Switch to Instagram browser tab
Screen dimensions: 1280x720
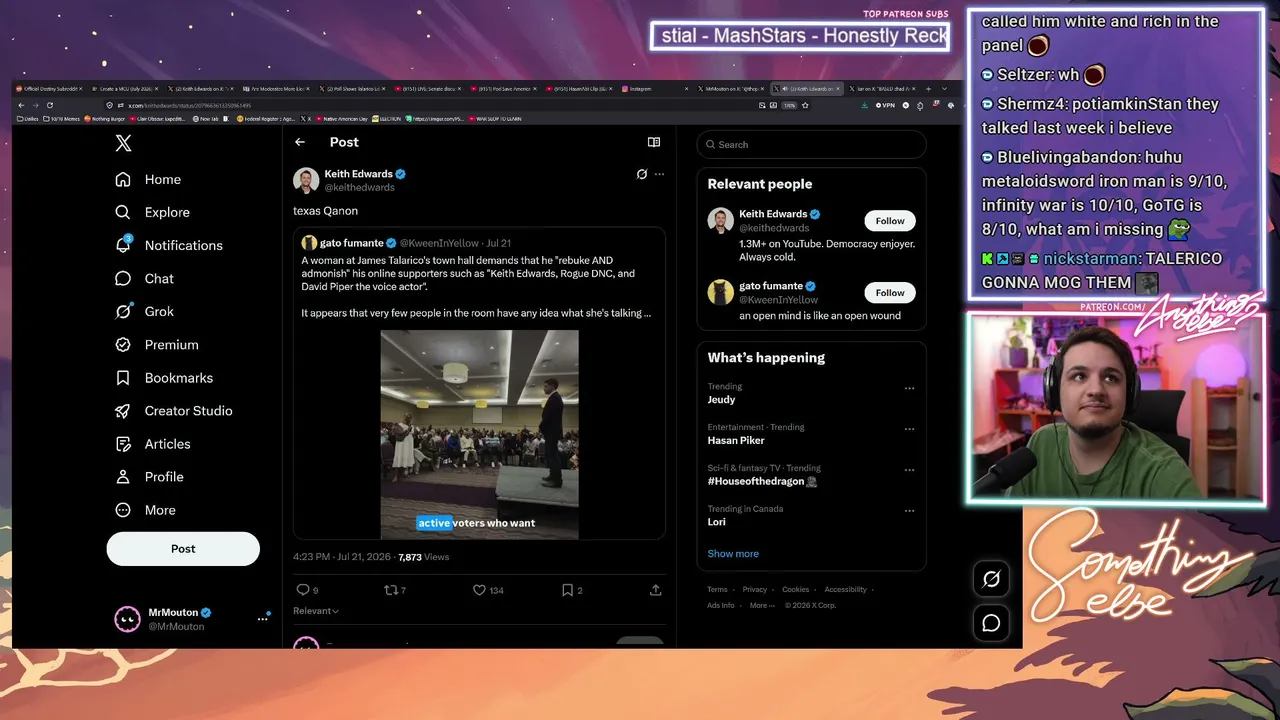[x=655, y=89]
